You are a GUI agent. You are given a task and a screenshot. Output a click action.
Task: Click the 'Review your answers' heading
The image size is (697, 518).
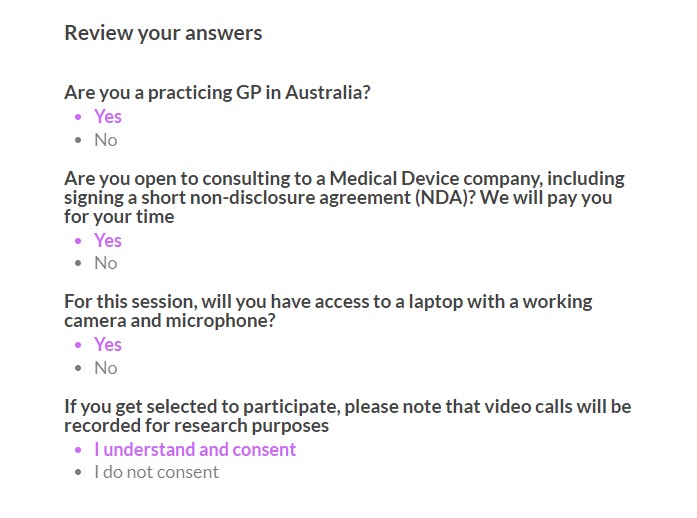163,33
